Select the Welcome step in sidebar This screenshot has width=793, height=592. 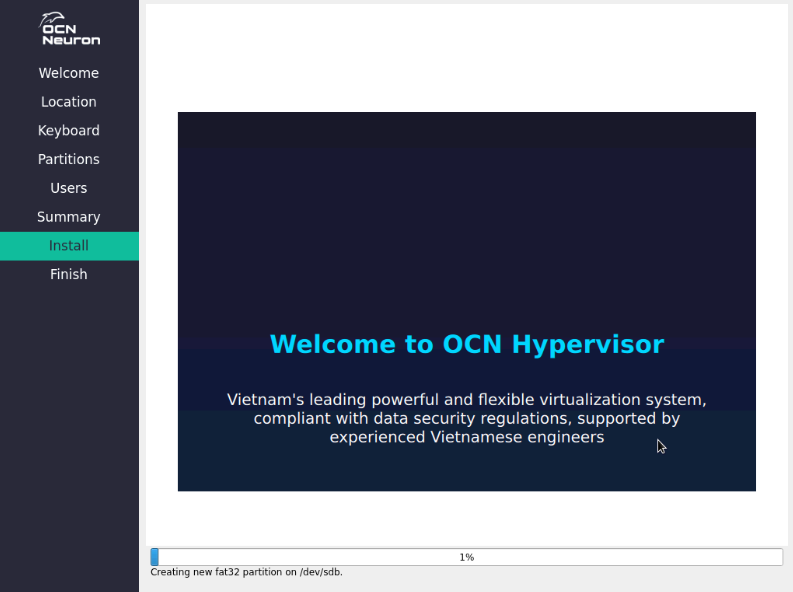(x=69, y=73)
